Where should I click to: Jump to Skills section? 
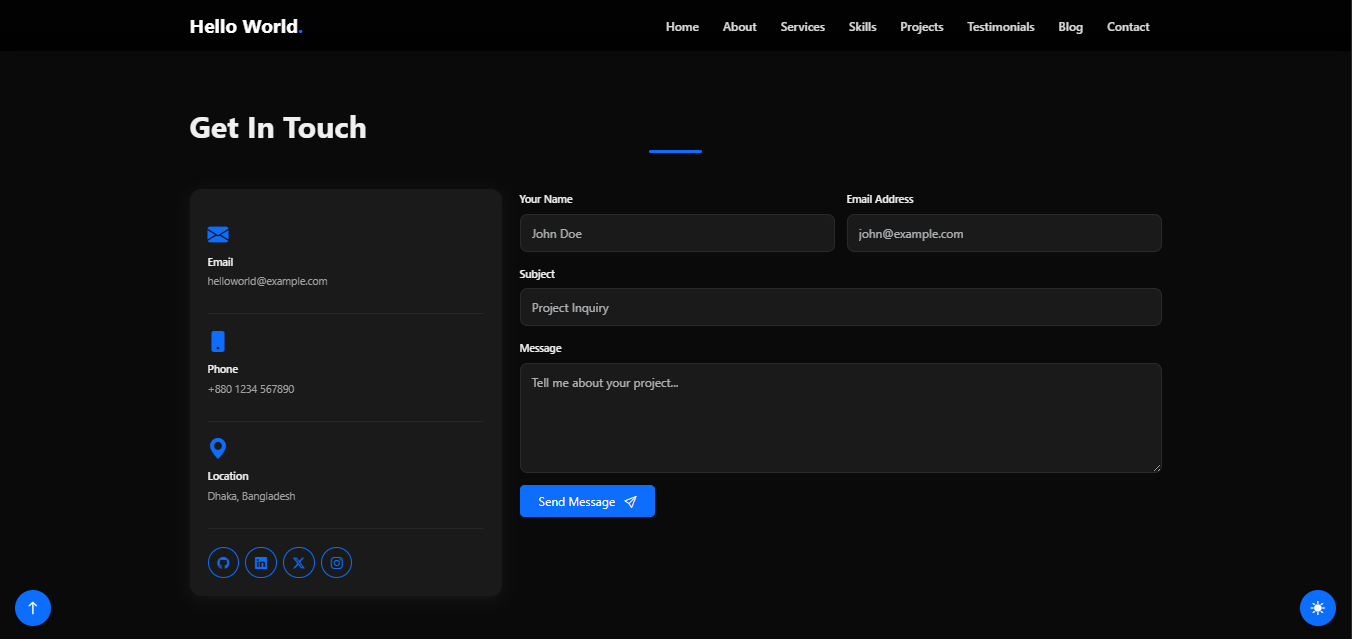tap(863, 27)
